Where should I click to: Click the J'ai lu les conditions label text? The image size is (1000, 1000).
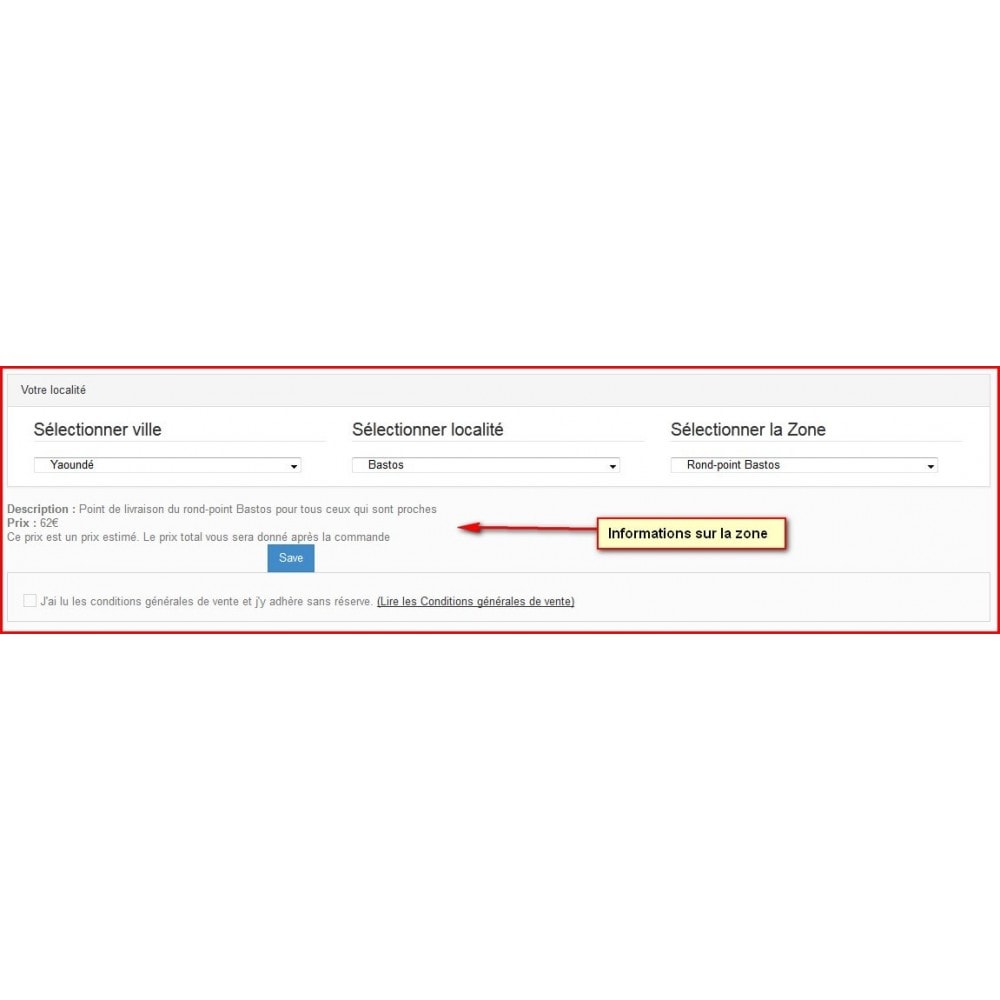click(x=206, y=601)
